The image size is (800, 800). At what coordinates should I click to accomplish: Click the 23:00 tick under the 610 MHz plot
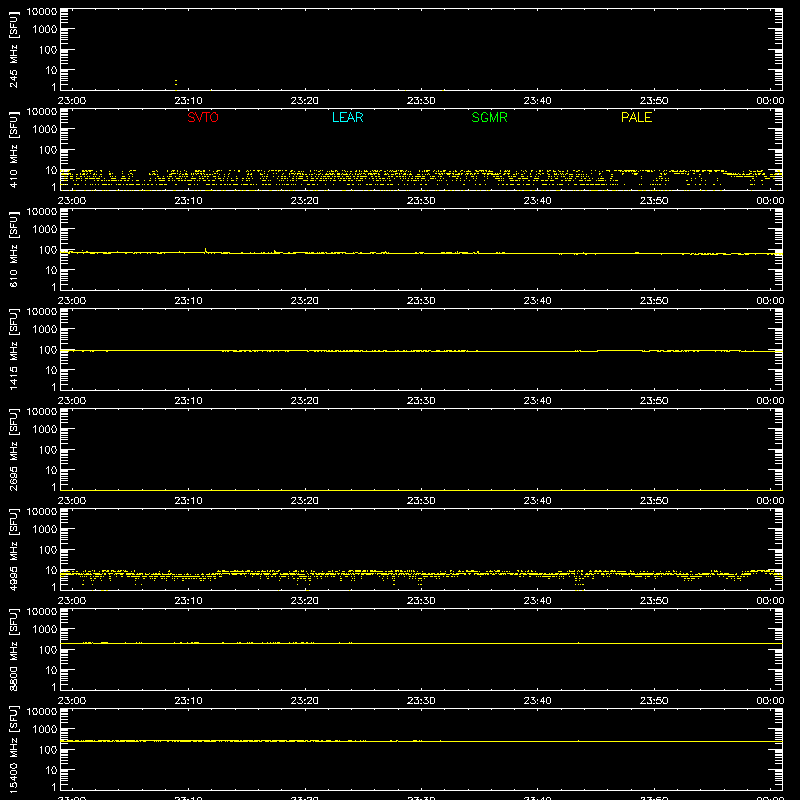tap(72, 301)
